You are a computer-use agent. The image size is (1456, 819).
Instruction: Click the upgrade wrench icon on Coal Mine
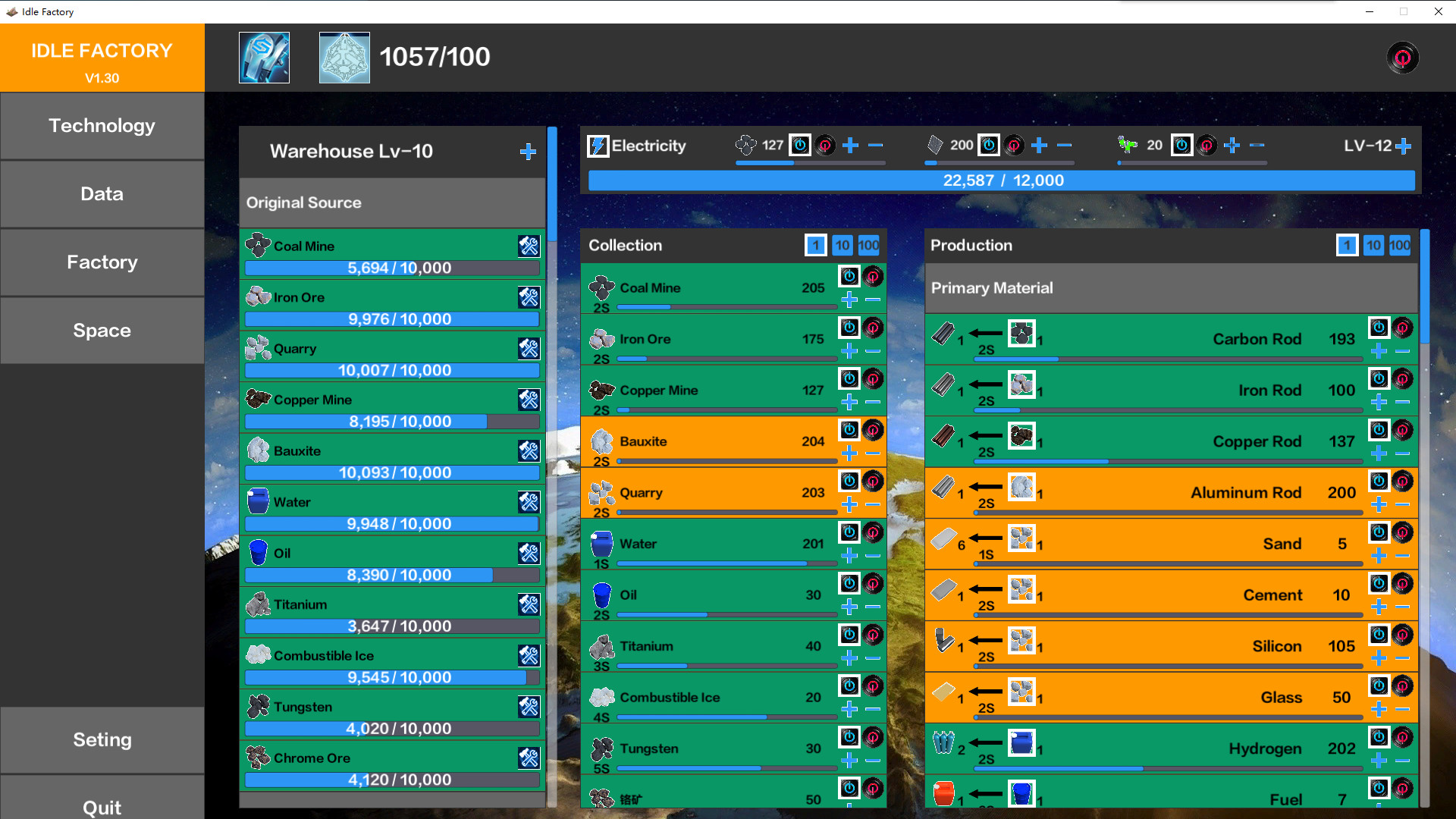click(x=529, y=245)
